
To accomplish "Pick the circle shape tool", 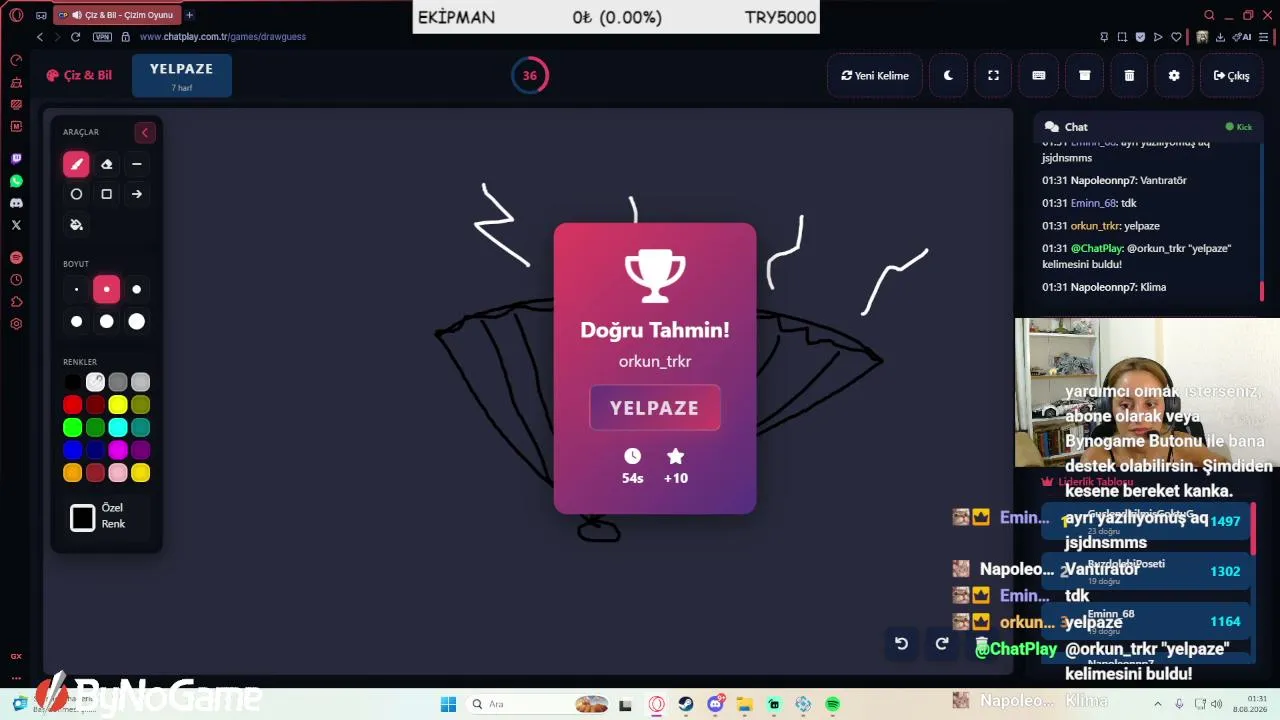I will click(76, 194).
